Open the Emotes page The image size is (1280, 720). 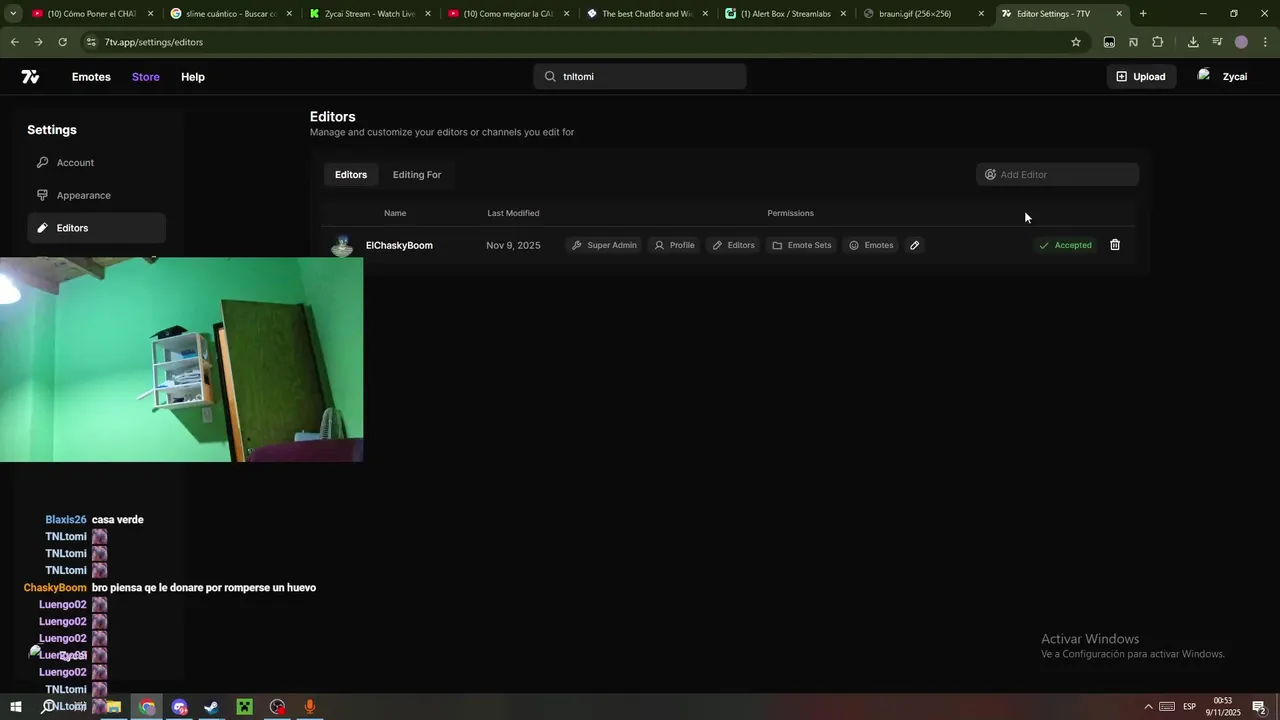tap(91, 77)
